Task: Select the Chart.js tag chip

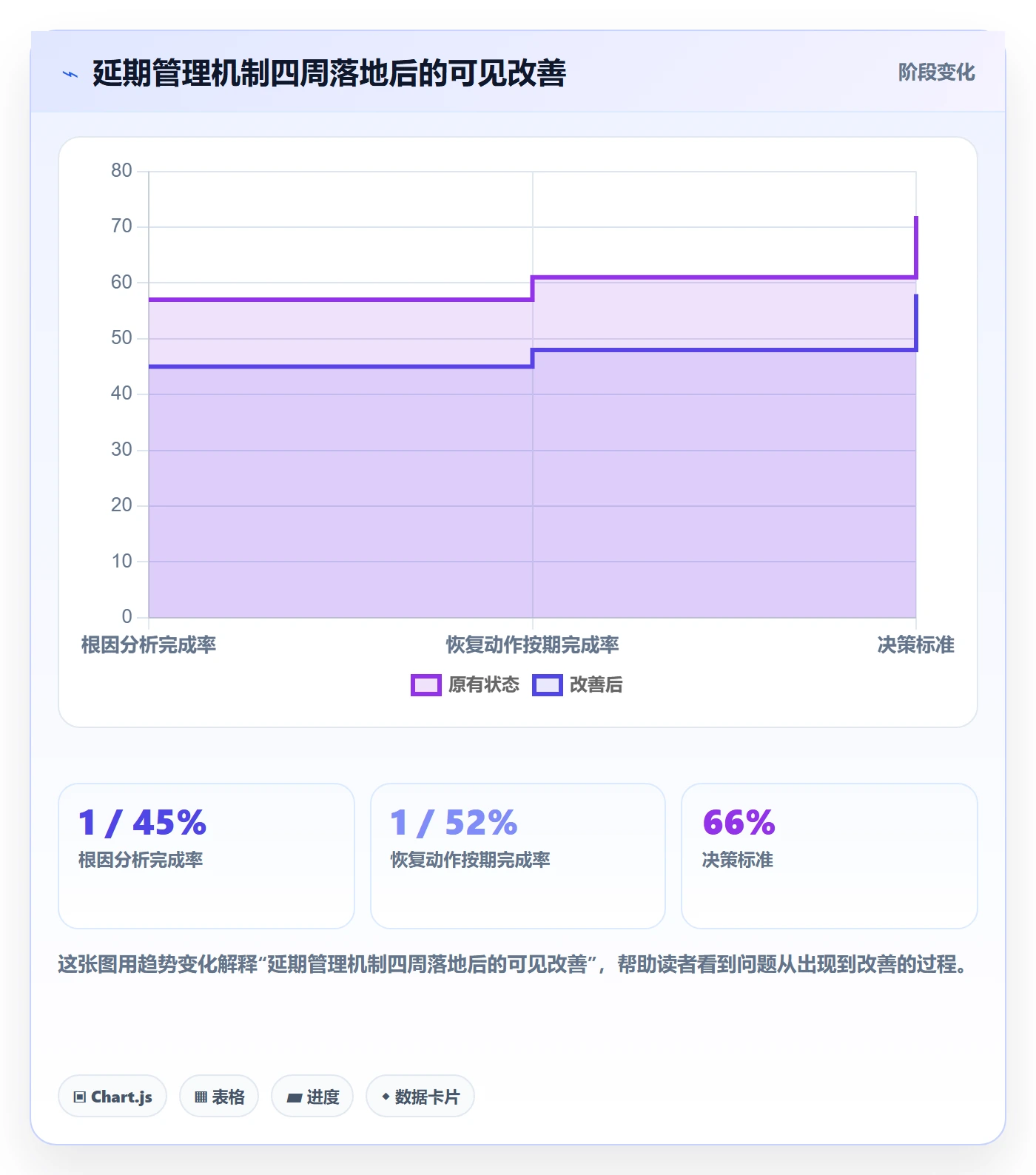Action: coord(112,1097)
